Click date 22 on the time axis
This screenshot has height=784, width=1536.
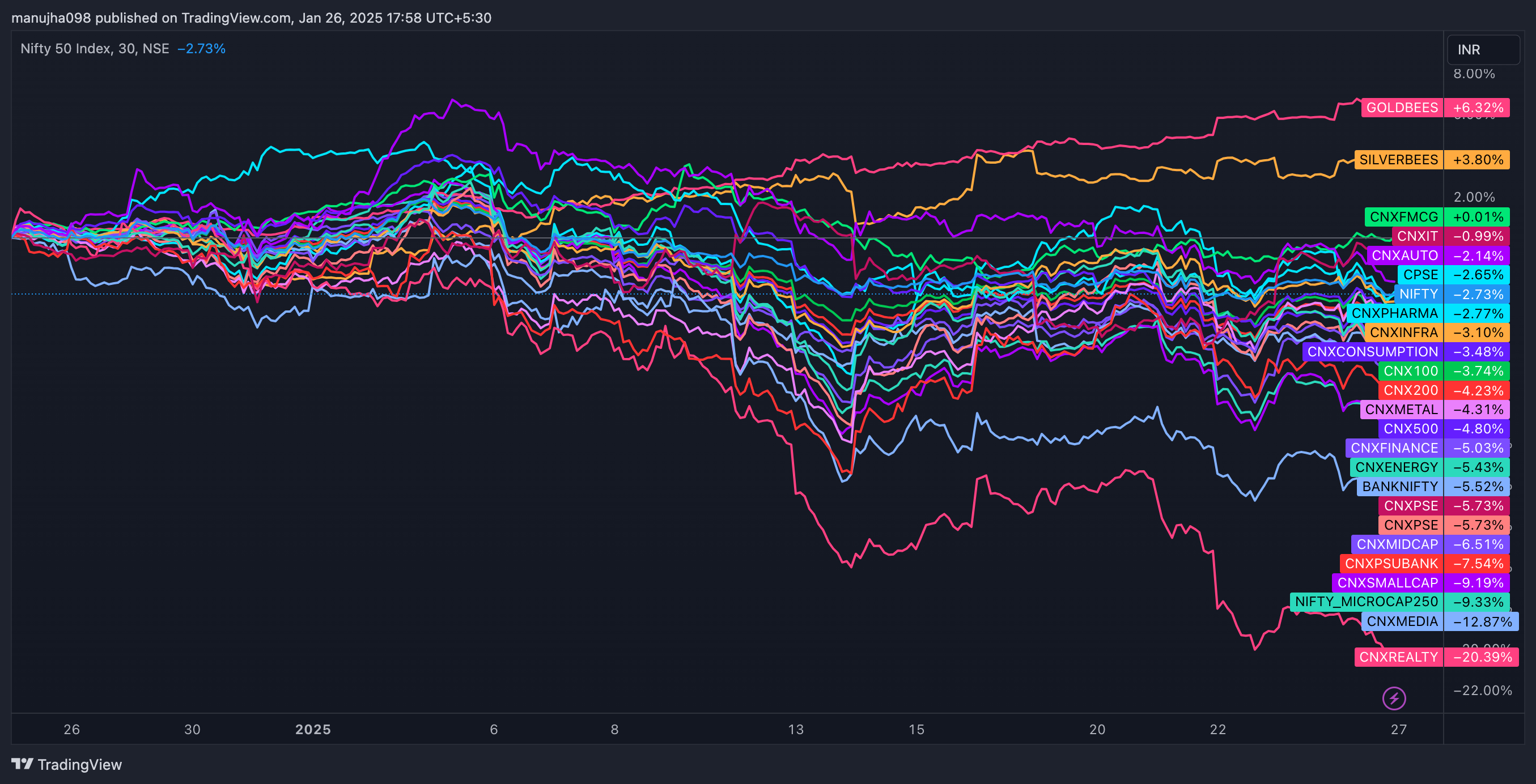(1217, 730)
